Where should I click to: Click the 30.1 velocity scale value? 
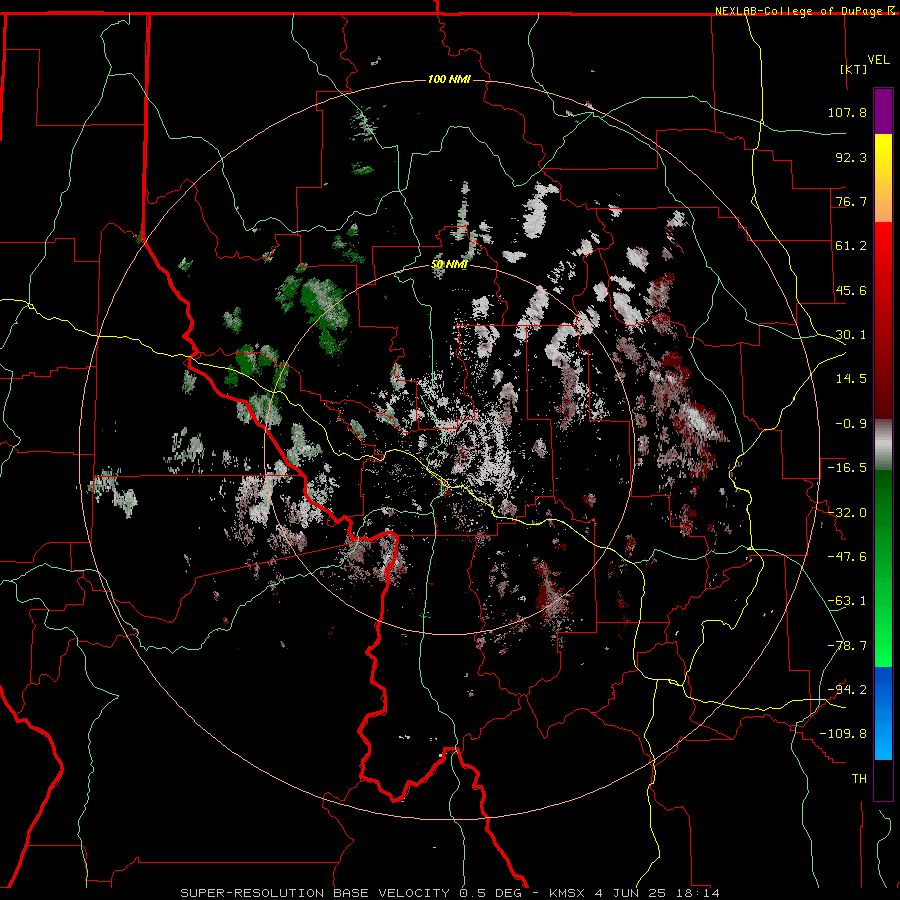[851, 335]
